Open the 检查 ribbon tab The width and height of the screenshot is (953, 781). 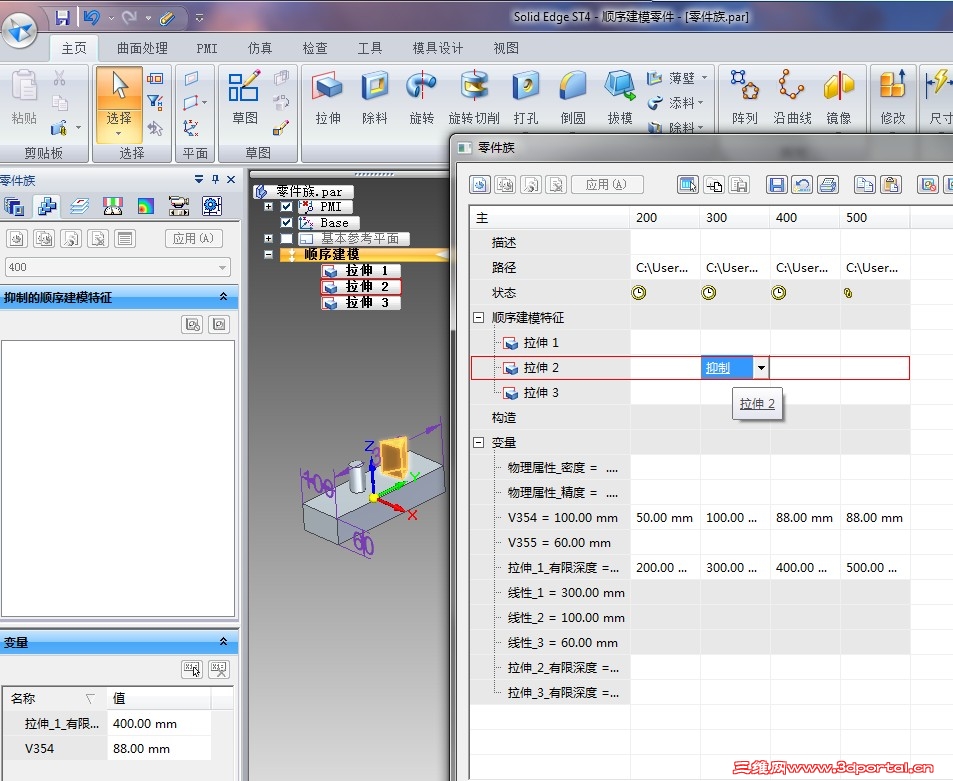pyautogui.click(x=315, y=48)
